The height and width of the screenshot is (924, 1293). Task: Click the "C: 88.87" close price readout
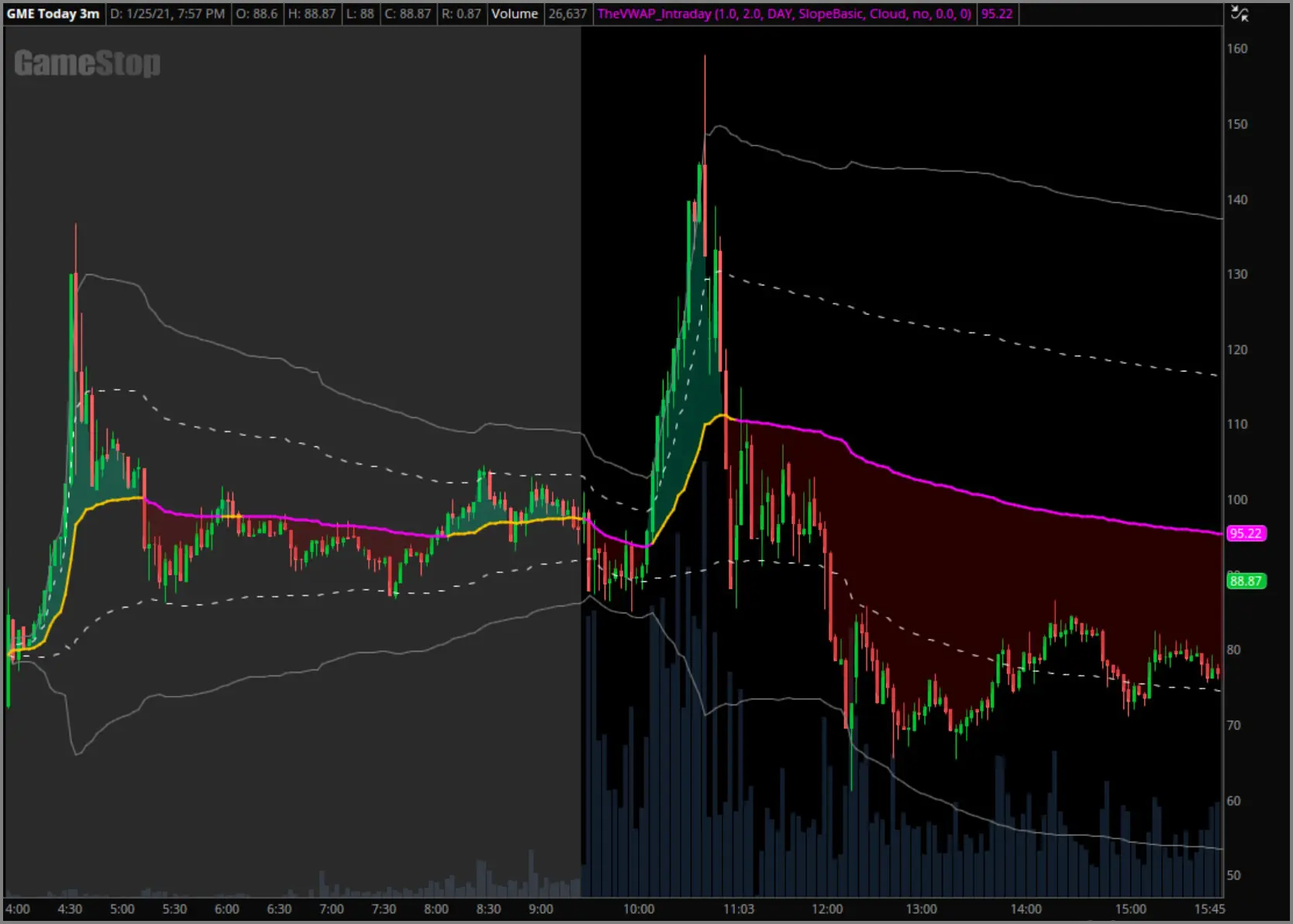click(x=408, y=14)
